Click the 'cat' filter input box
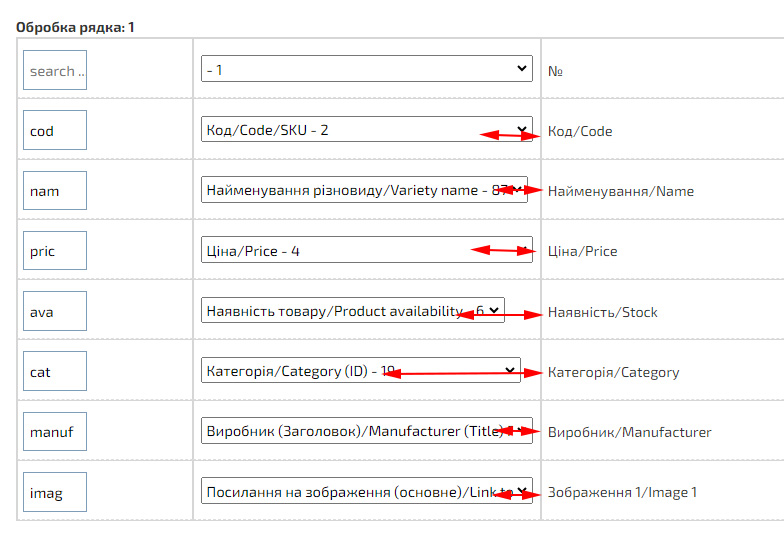This screenshot has height=559, width=784. [55, 371]
